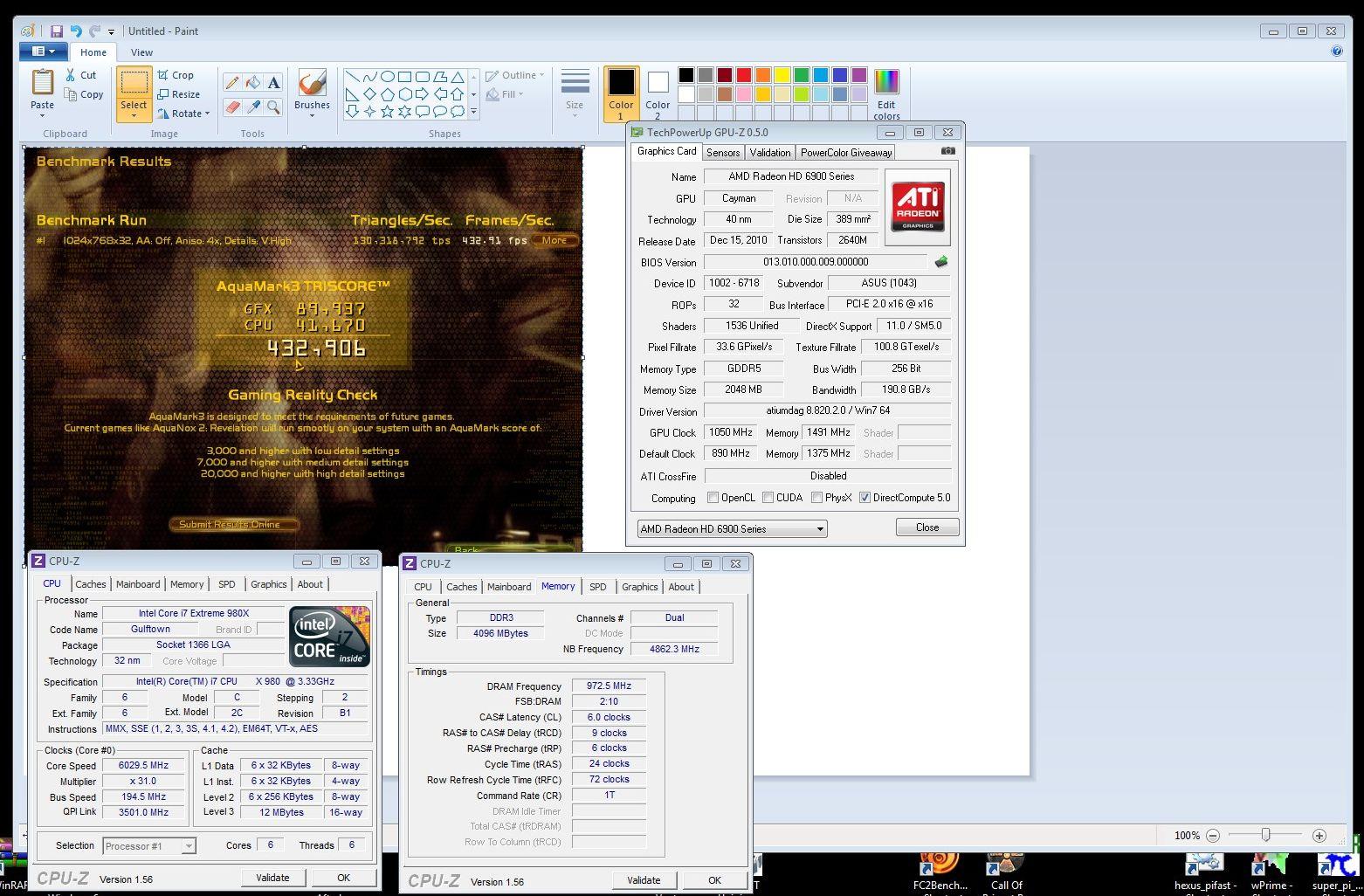The width and height of the screenshot is (1364, 896).
Task: Choose the Color picker eyedropper tool
Action: click(253, 107)
